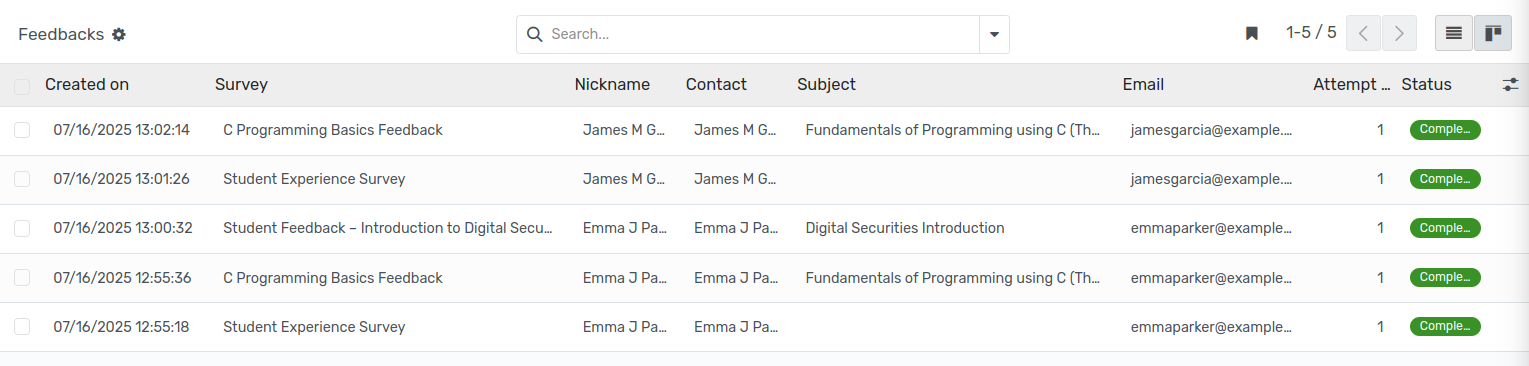Expand the search options dropdown arrow
The height and width of the screenshot is (366, 1529).
994,34
